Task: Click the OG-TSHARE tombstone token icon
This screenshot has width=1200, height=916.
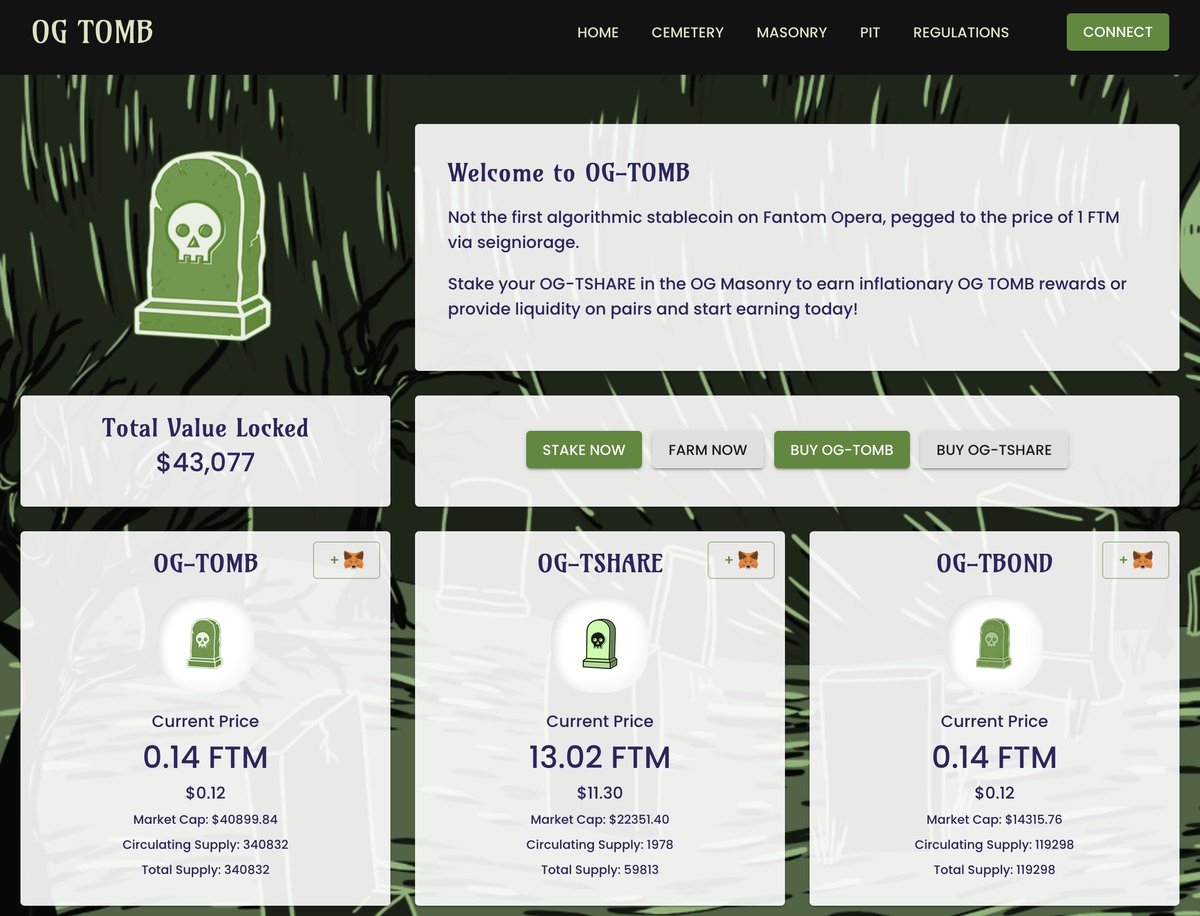Action: (600, 644)
